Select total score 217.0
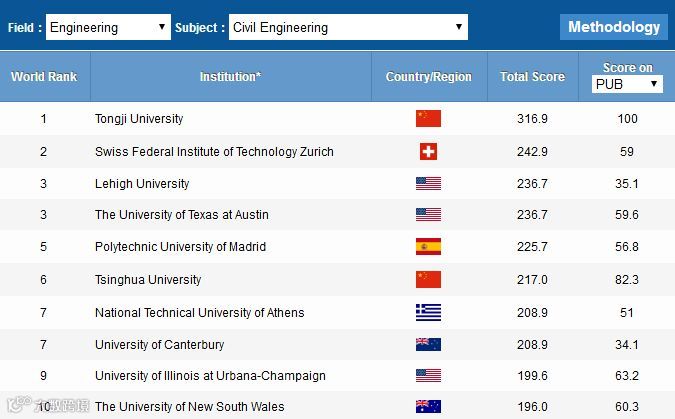The image size is (675, 419). (x=533, y=280)
